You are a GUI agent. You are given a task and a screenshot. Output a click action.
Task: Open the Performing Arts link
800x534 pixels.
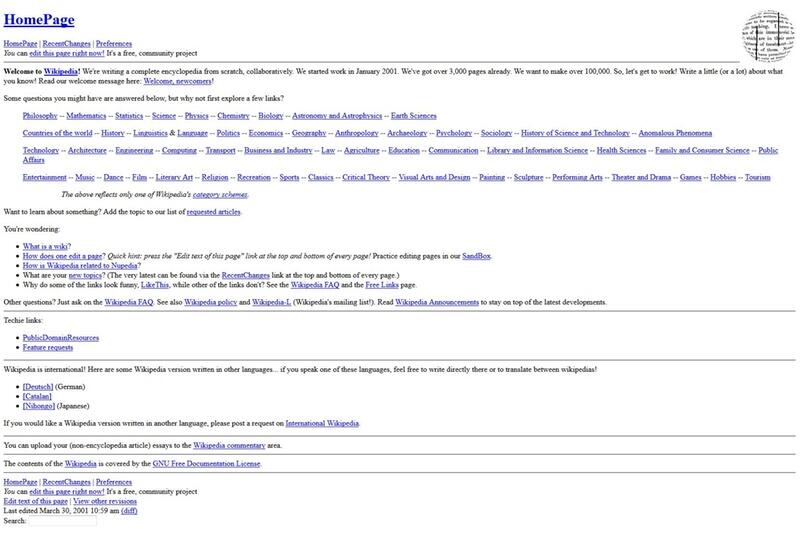tap(577, 177)
